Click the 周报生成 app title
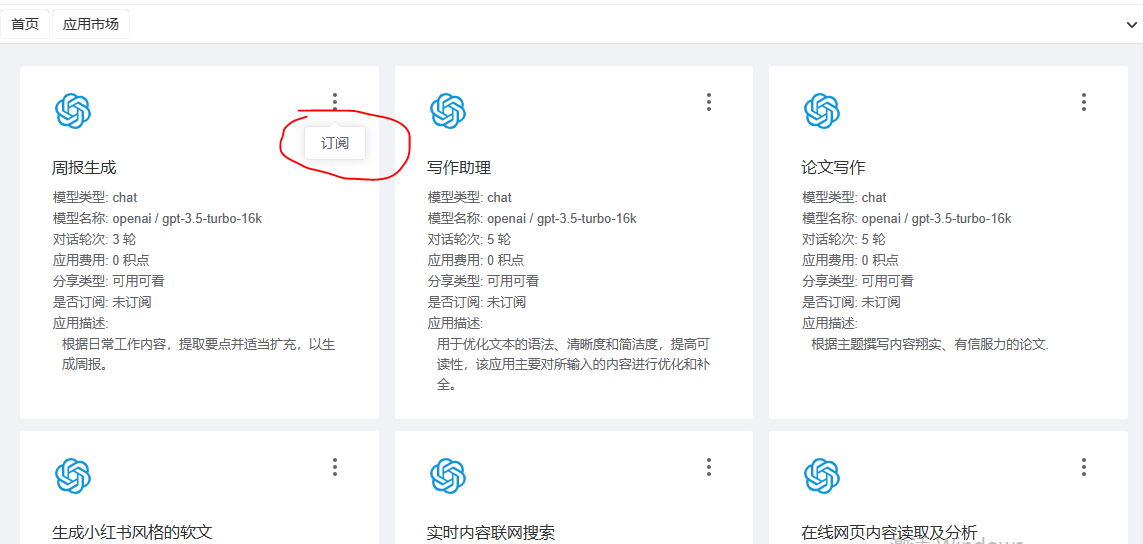 (x=84, y=168)
